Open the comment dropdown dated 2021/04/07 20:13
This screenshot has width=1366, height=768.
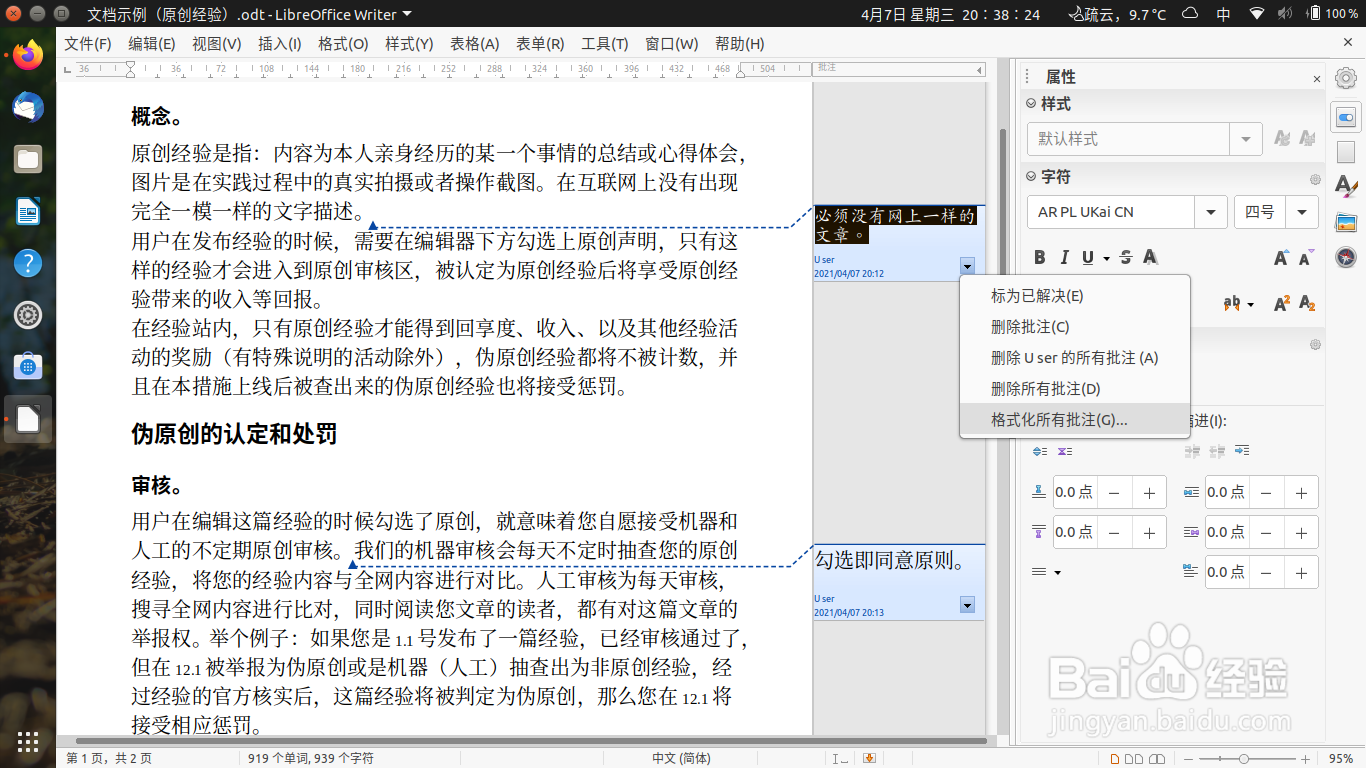tap(966, 605)
